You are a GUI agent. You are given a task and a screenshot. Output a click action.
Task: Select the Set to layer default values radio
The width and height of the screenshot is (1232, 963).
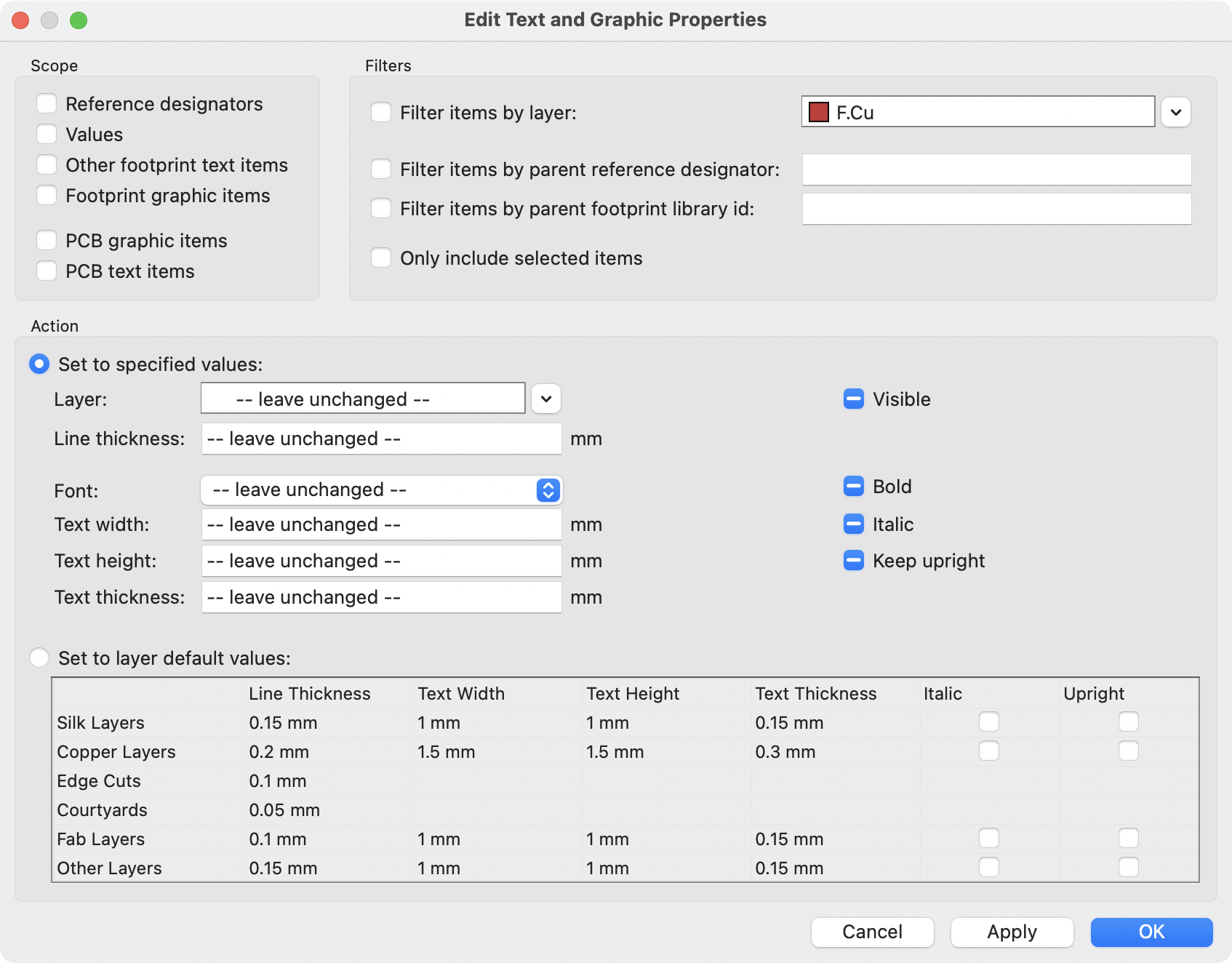[x=40, y=658]
